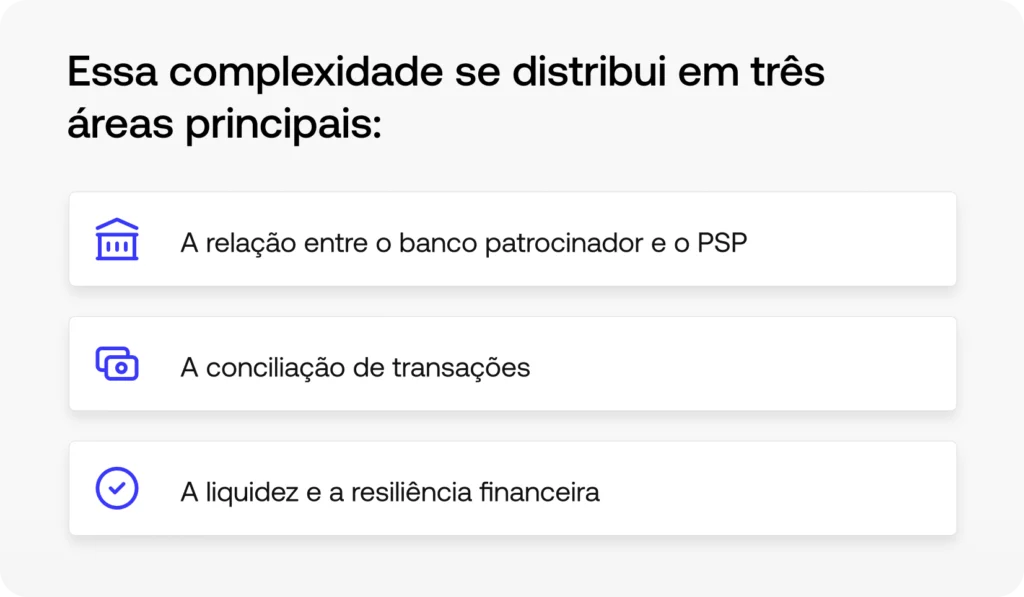The image size is (1024, 597).
Task: Click the word 'PSP' in first card
Action: coord(723,243)
